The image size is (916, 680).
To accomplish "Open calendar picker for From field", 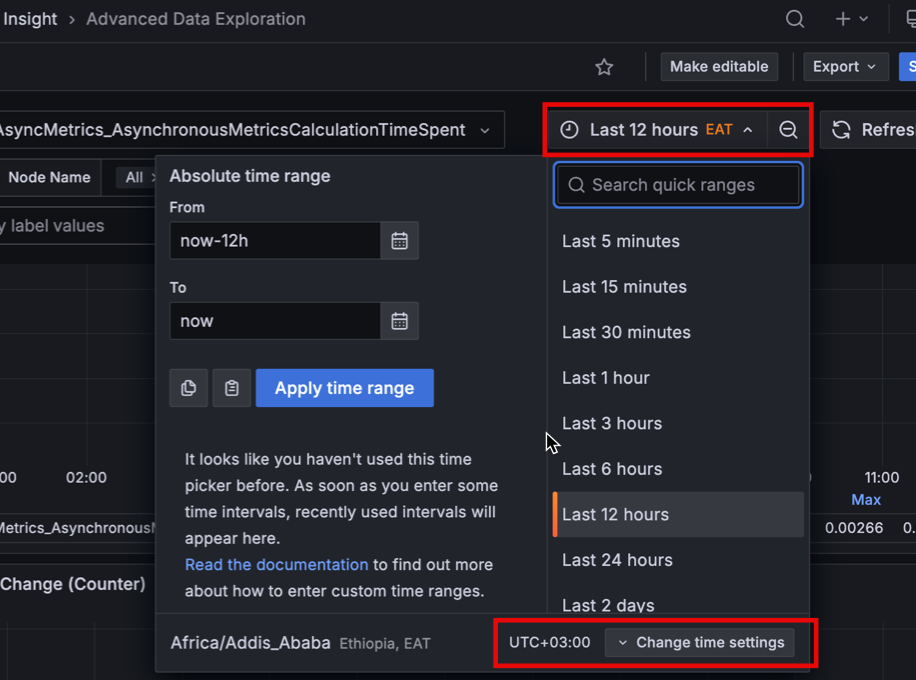I will click(400, 241).
